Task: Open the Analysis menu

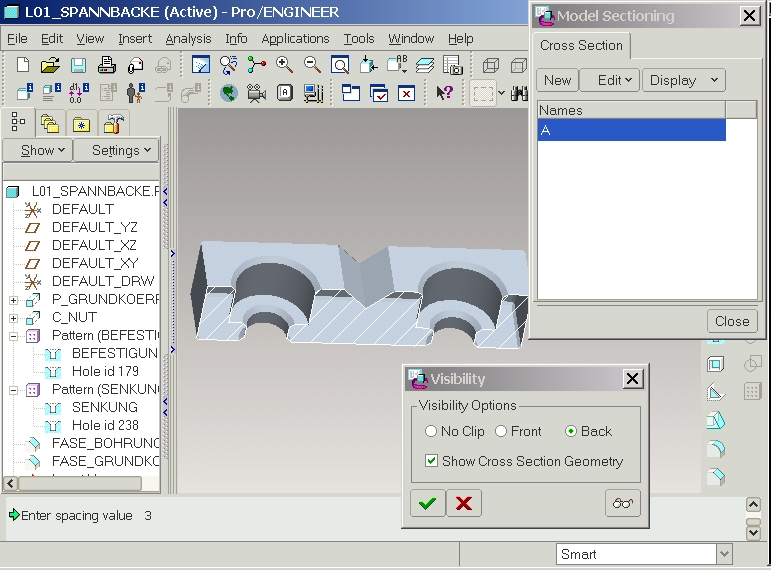Action: (188, 39)
